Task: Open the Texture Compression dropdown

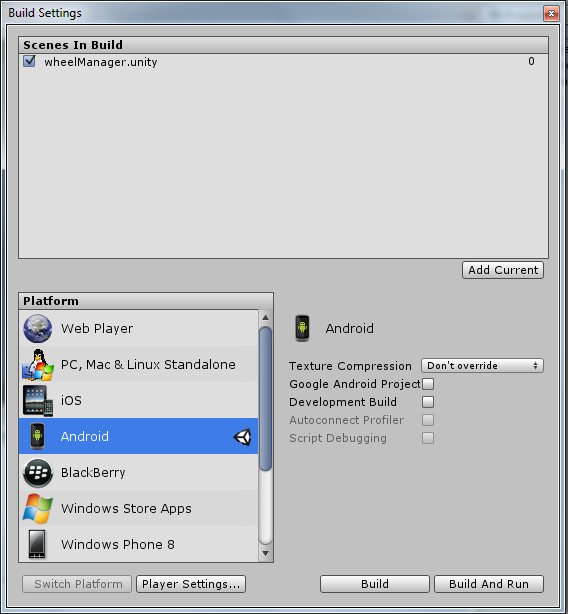Action: coord(482,366)
